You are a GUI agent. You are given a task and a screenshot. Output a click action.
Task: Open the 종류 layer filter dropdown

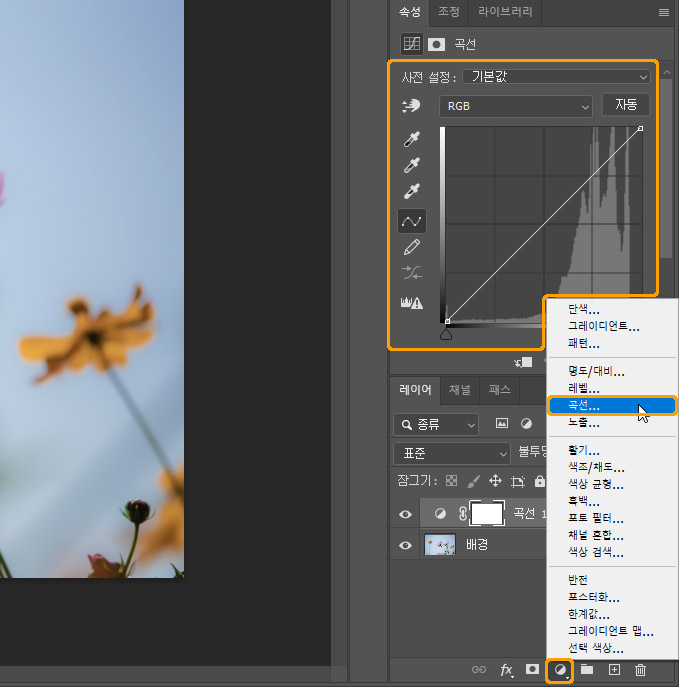click(436, 424)
